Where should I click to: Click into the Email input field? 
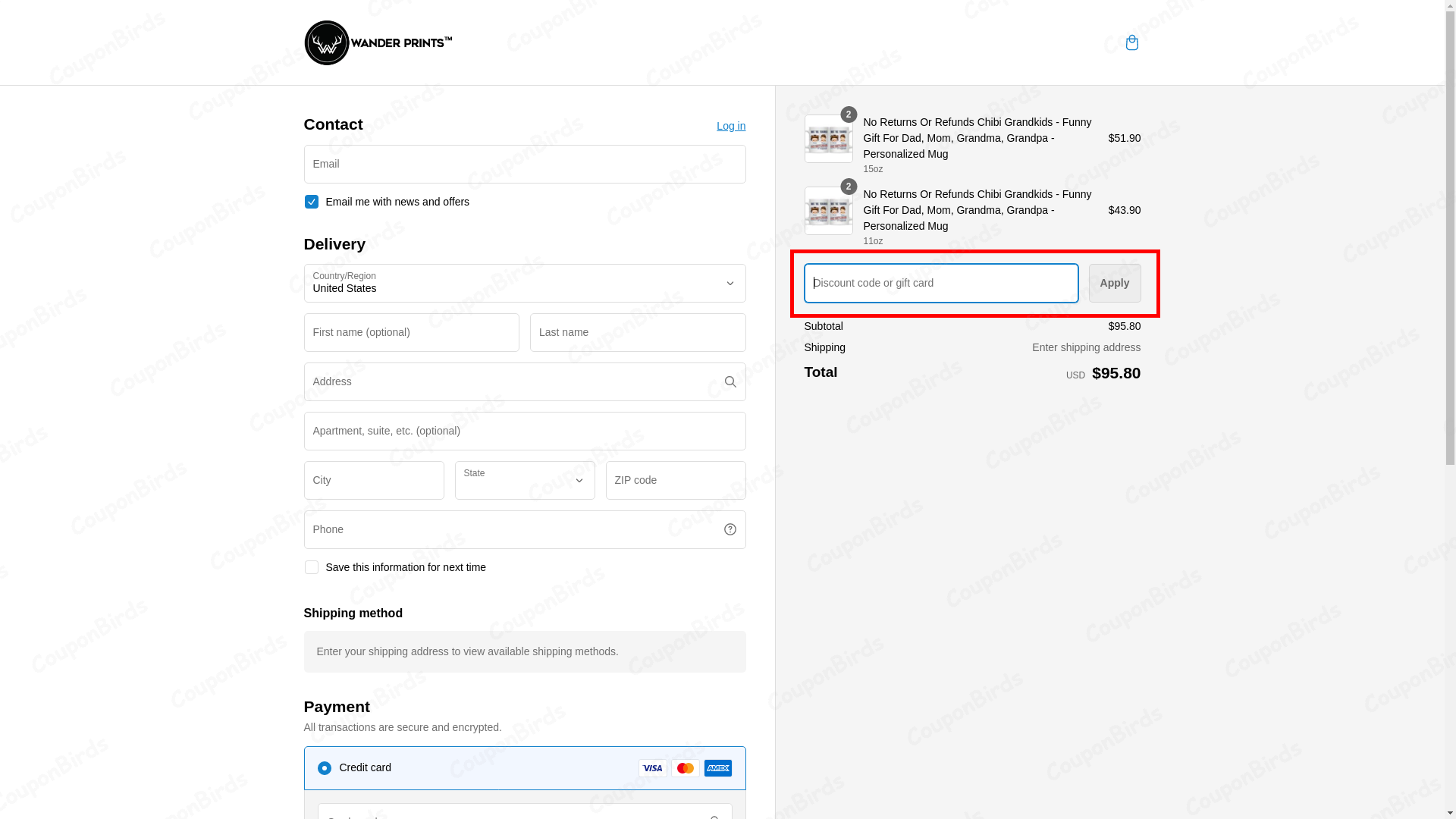point(524,164)
